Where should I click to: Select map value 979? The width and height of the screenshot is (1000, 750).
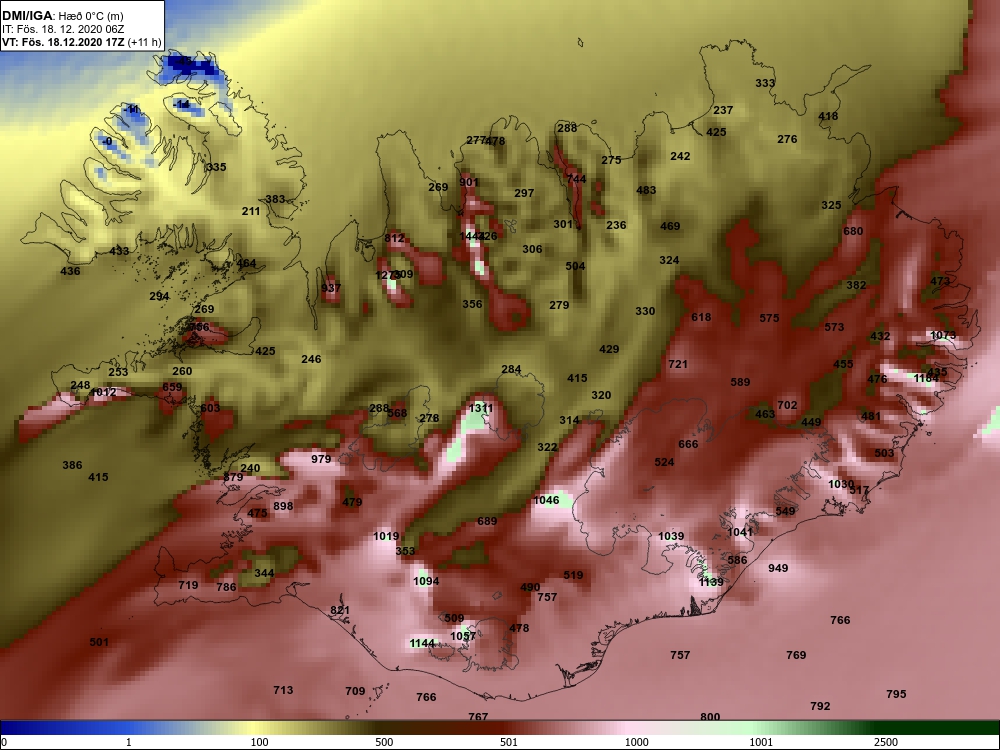321,459
